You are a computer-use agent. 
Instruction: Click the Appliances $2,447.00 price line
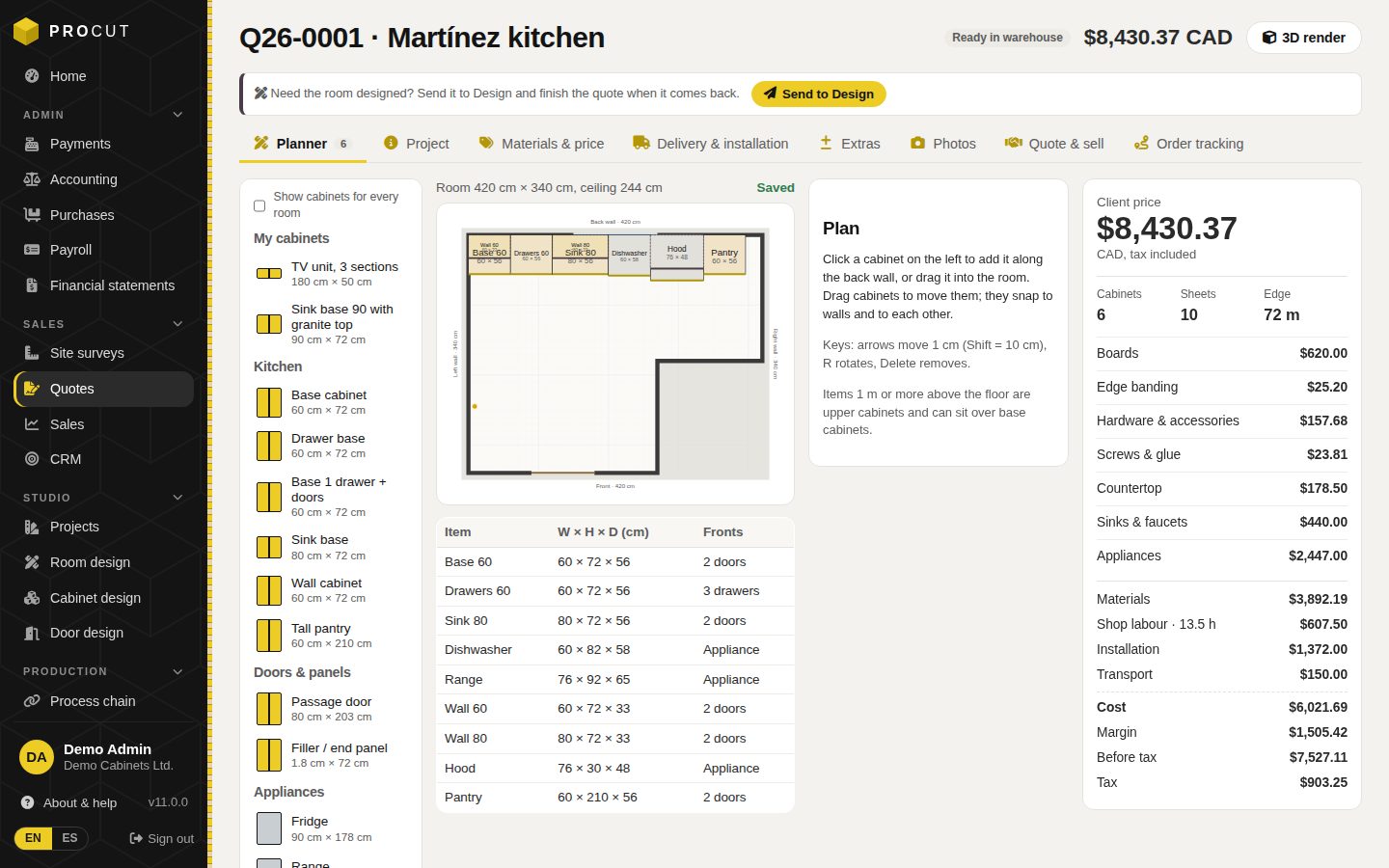pyautogui.click(x=1222, y=556)
